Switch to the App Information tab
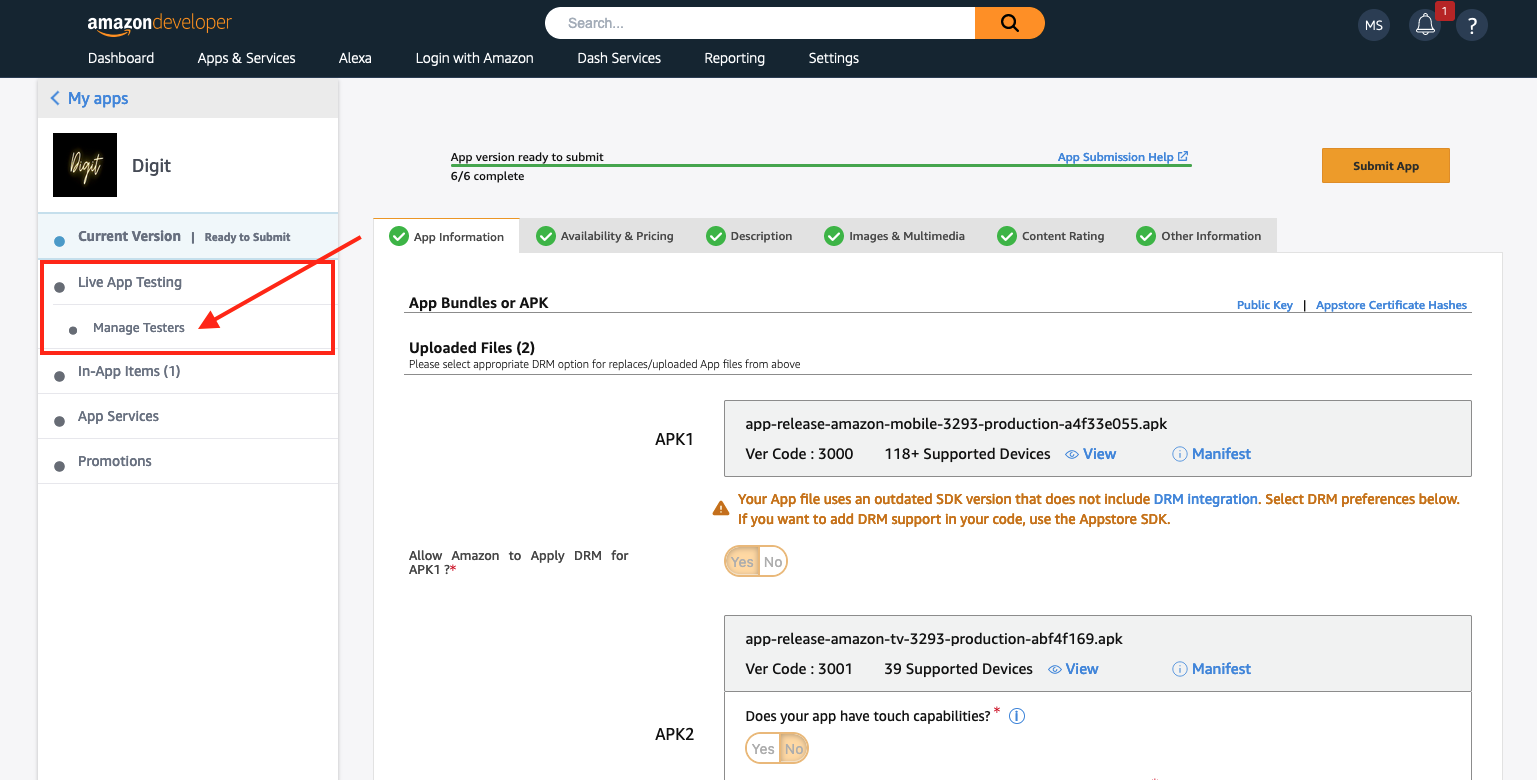This screenshot has width=1537, height=780. point(446,236)
